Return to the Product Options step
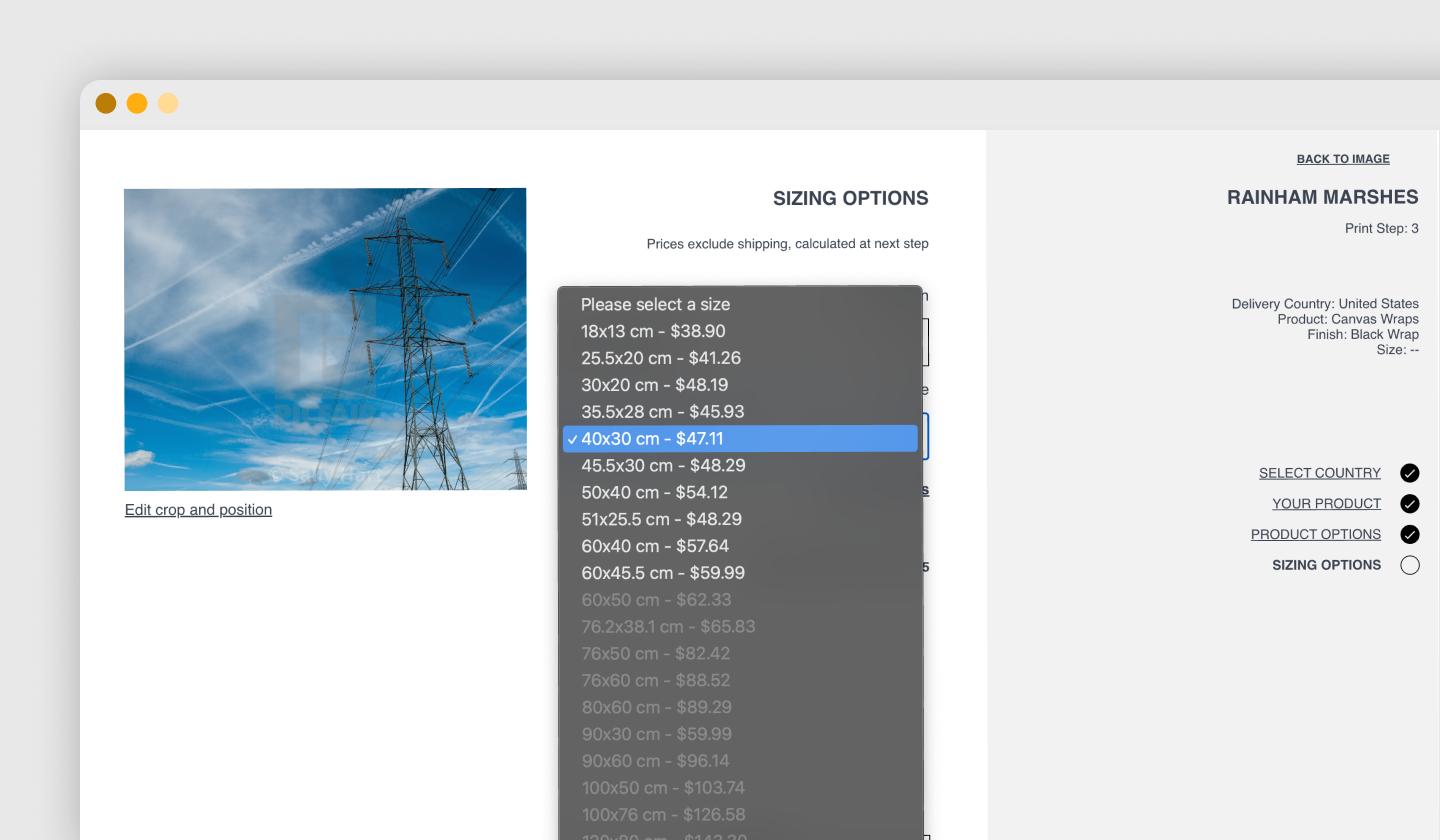Viewport: 1440px width, 840px height. 1315,535
